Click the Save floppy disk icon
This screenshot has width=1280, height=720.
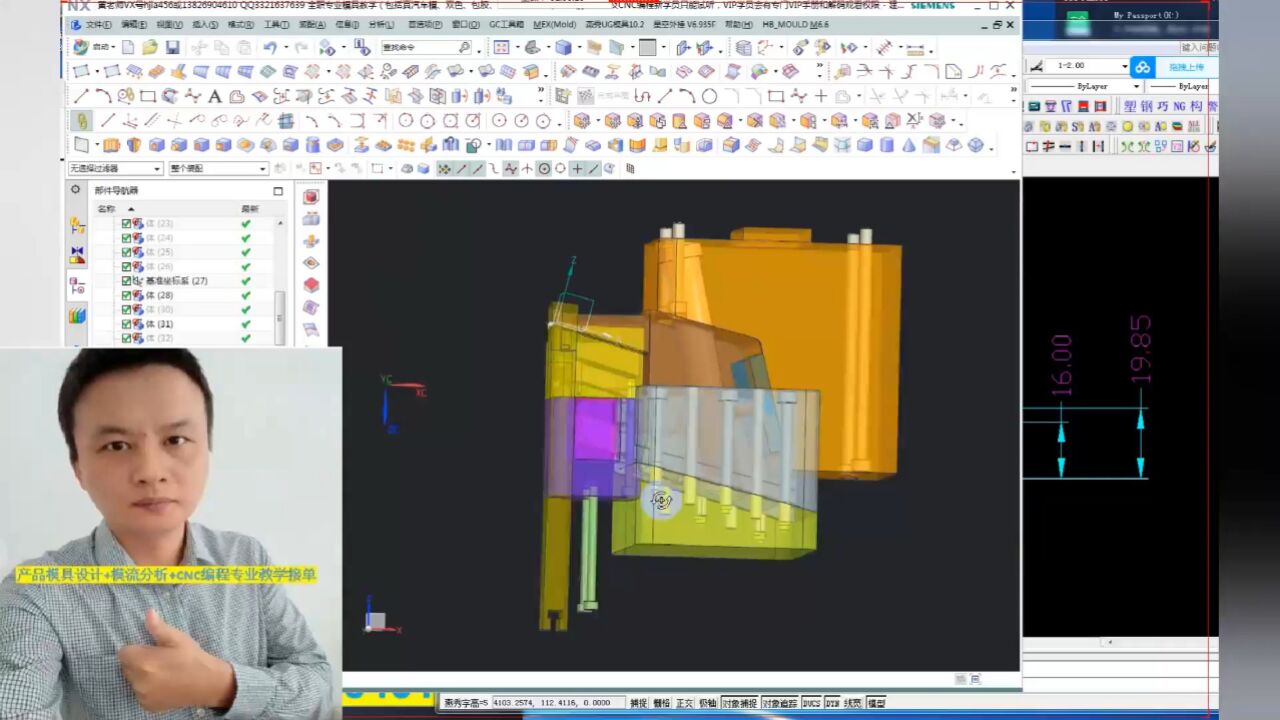pyautogui.click(x=172, y=47)
